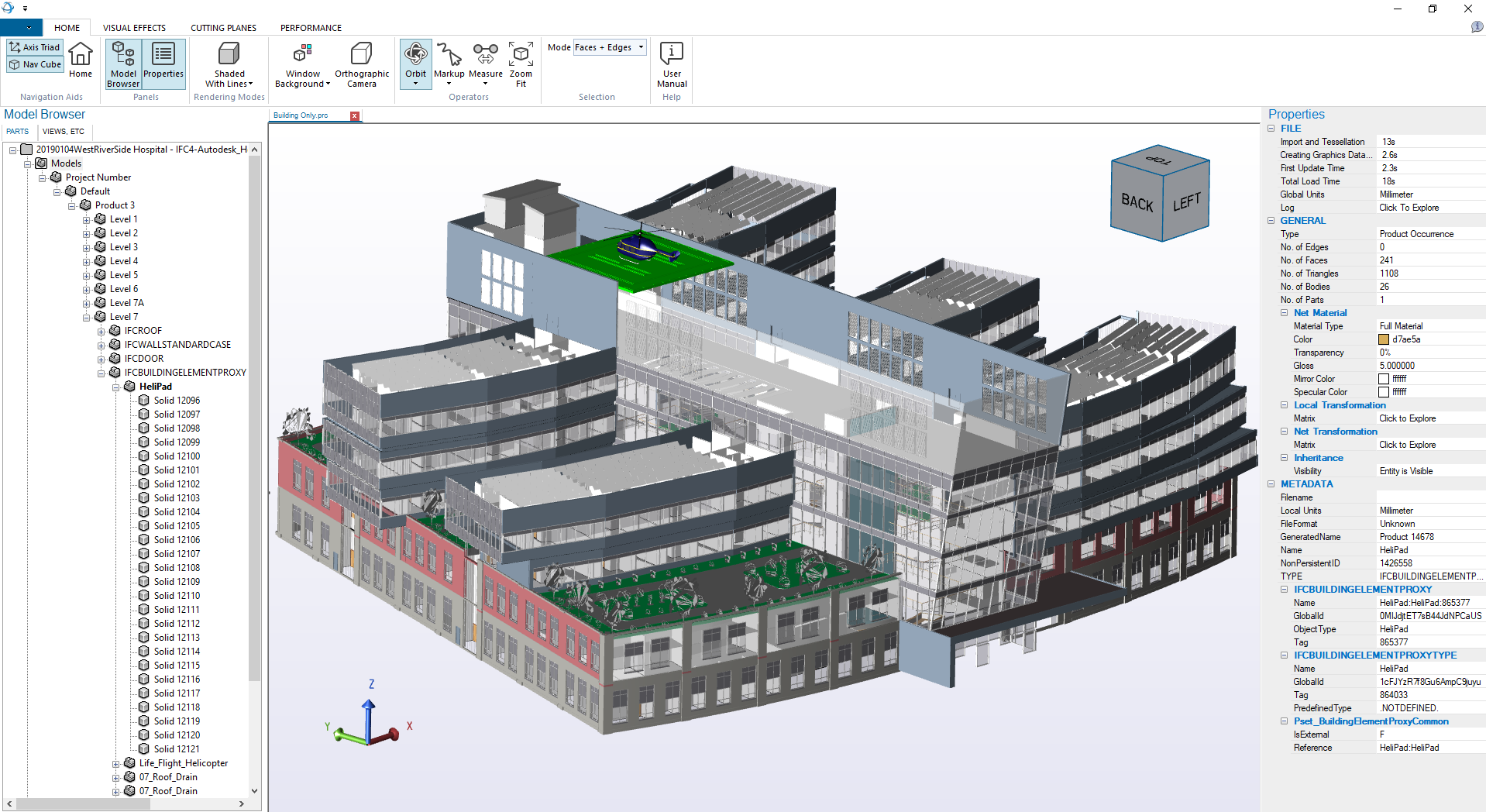Click the Log 'Click To Explore' link
1486x812 pixels.
[1409, 208]
